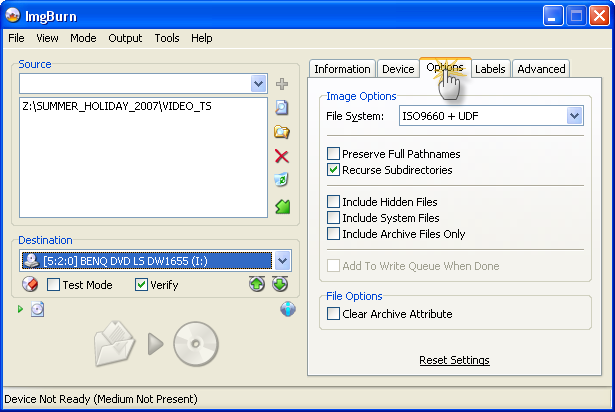
Task: Switch to the Information tab
Action: point(342,69)
